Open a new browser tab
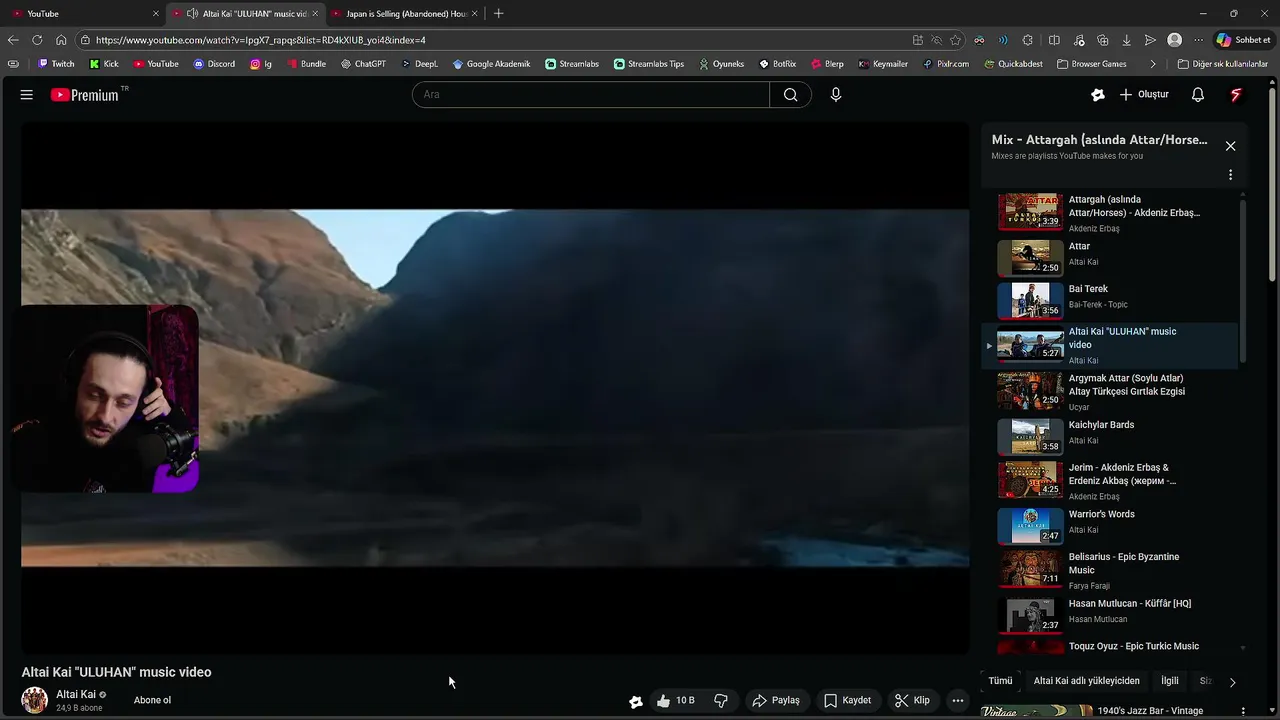The height and width of the screenshot is (720, 1280). tap(498, 13)
